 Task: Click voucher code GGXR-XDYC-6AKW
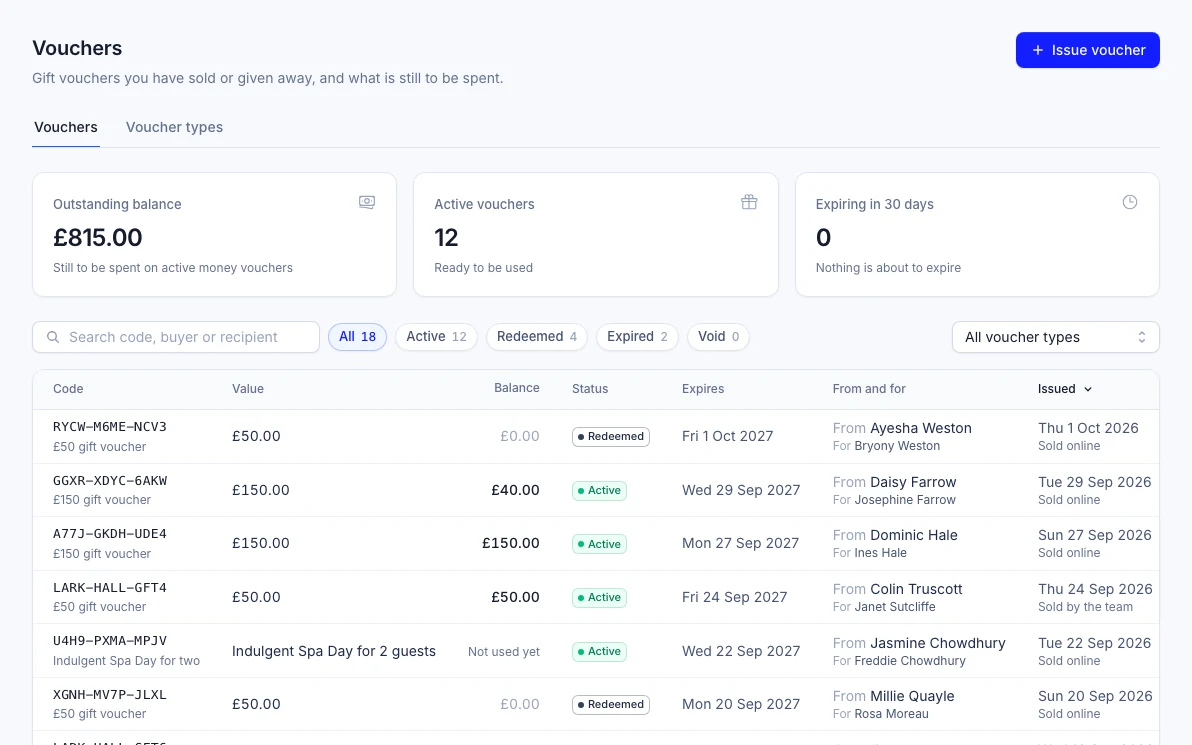(x=110, y=480)
